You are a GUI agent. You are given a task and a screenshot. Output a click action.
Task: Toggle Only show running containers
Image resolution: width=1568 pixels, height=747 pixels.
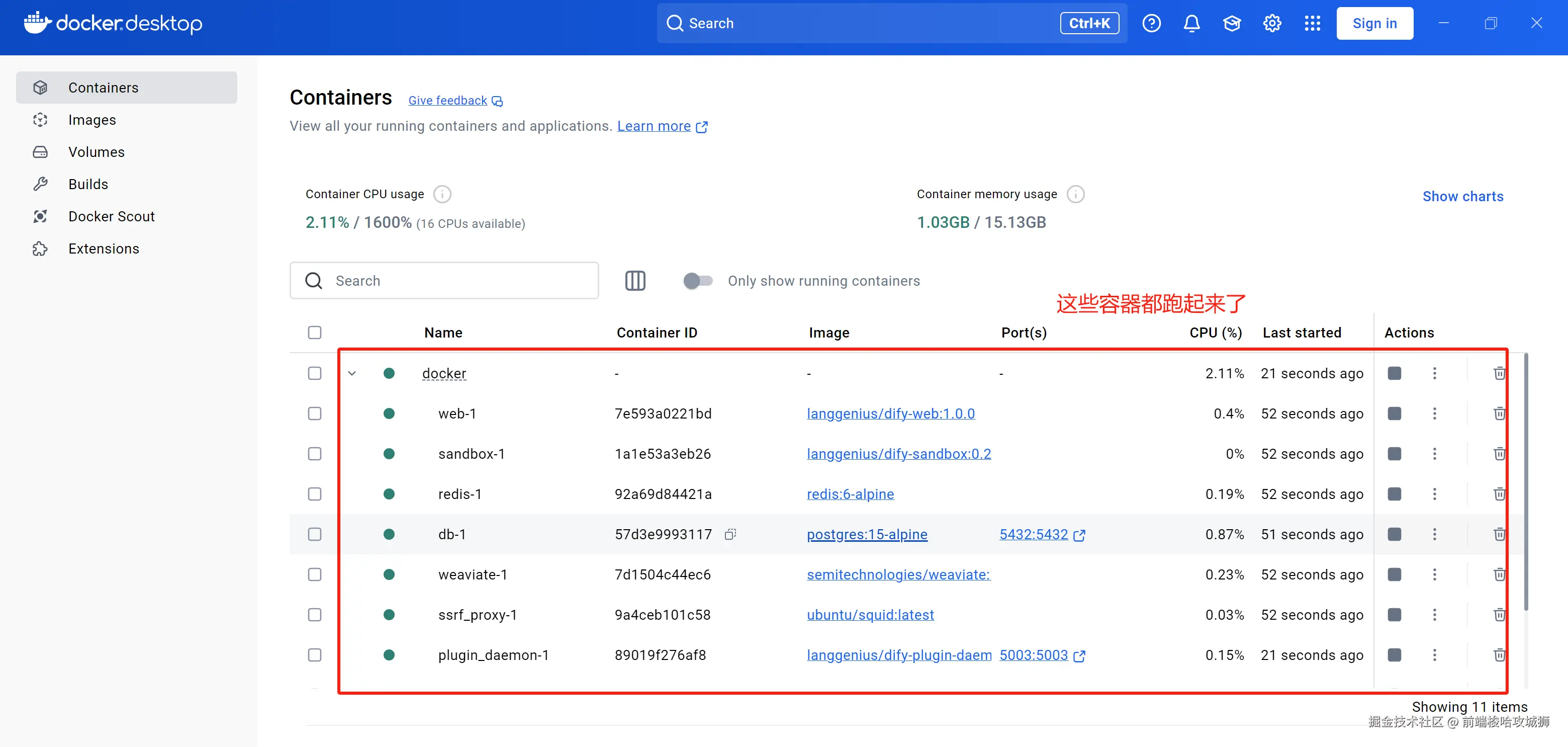tap(698, 281)
